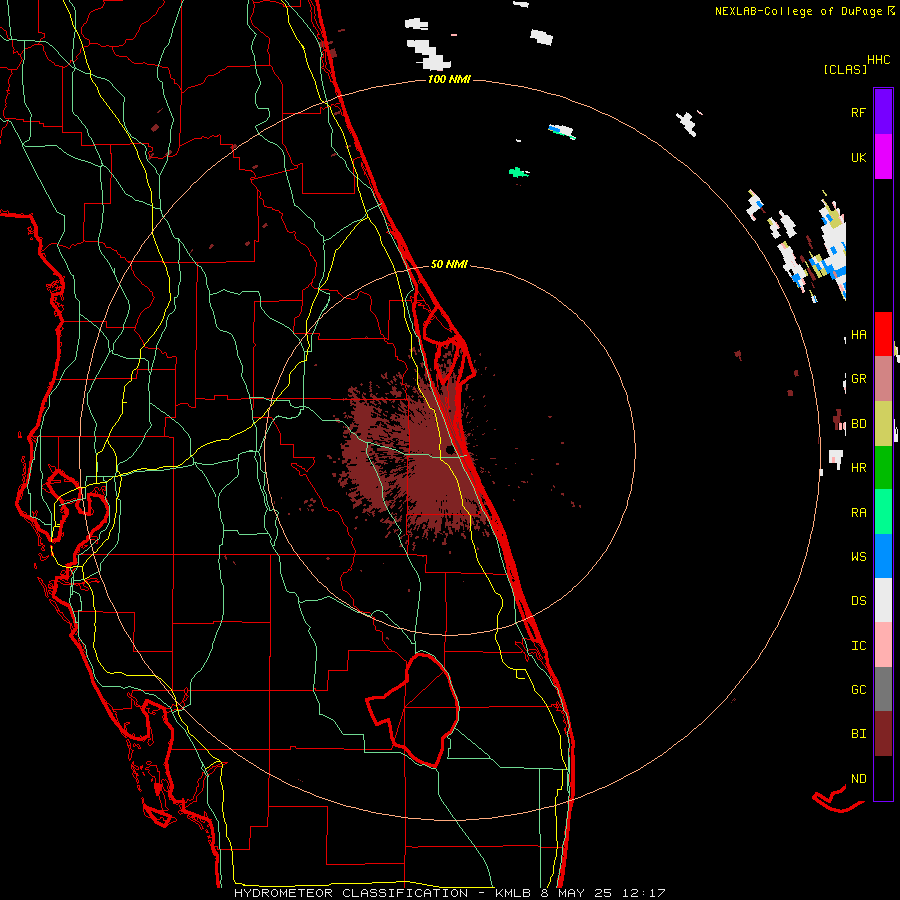Click the DS white legend swatch
Image resolution: width=900 pixels, height=900 pixels.
[x=883, y=600]
